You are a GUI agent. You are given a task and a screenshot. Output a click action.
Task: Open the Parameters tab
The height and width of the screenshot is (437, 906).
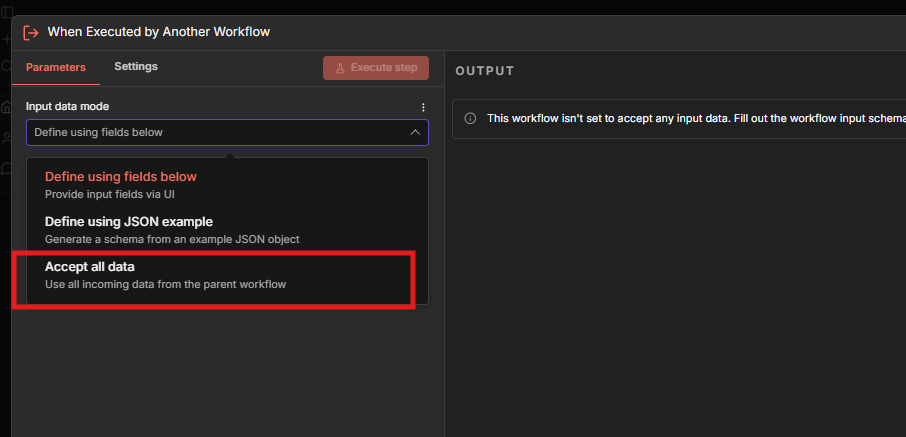point(56,67)
